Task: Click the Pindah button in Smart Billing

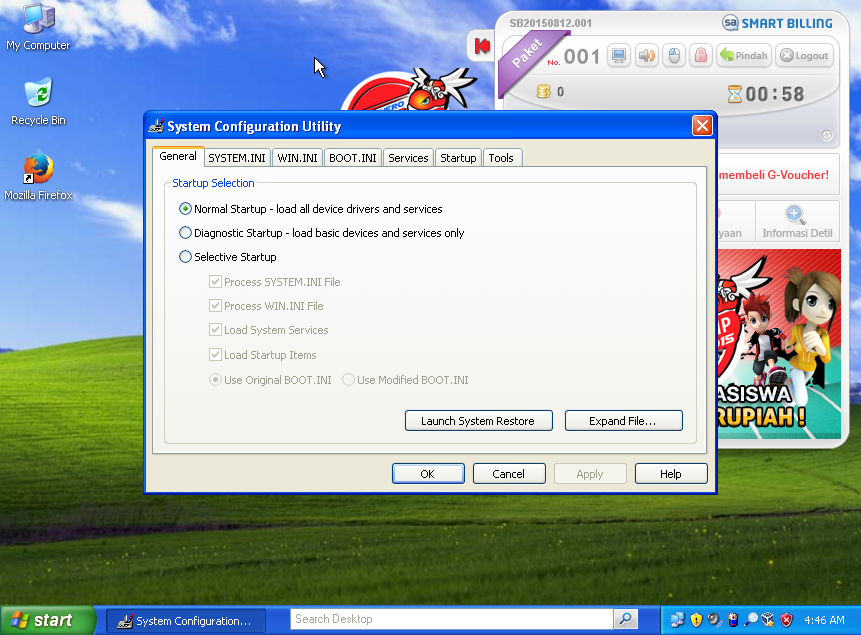Action: (744, 55)
